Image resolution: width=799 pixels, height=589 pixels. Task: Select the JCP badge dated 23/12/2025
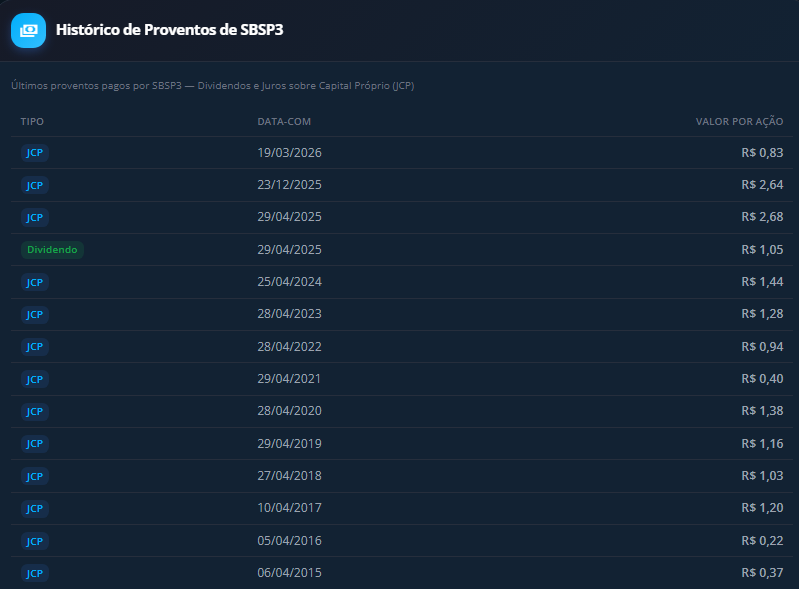[35, 185]
